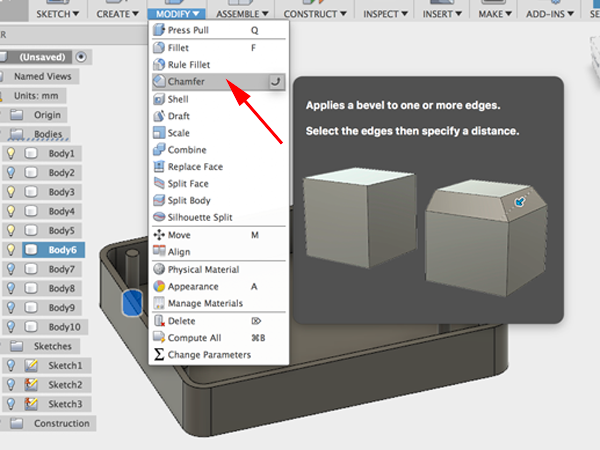Open the CREATE dropdown menu
This screenshot has height=450, width=600.
117,14
